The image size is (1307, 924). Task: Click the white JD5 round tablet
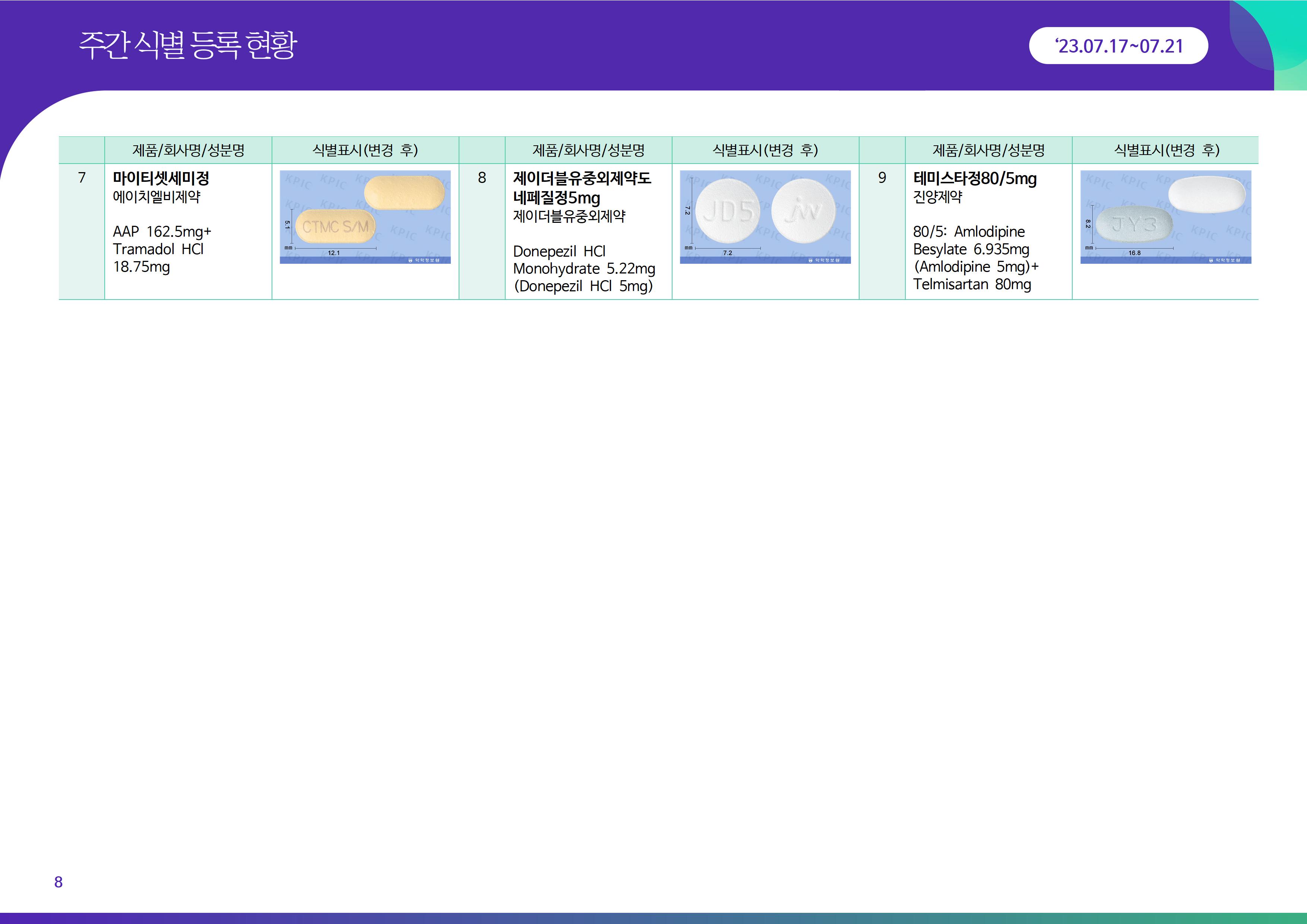tap(728, 211)
